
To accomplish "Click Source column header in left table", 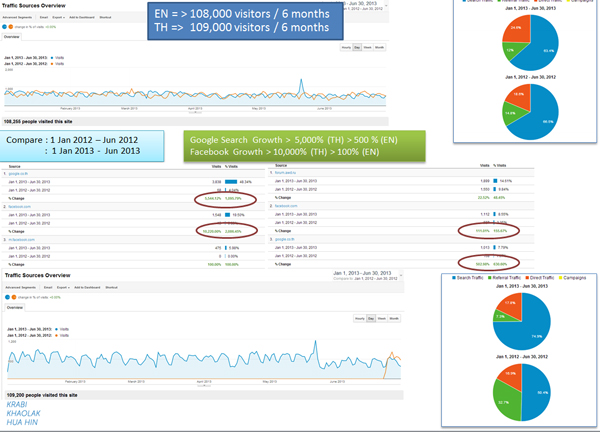I will coord(15,167).
